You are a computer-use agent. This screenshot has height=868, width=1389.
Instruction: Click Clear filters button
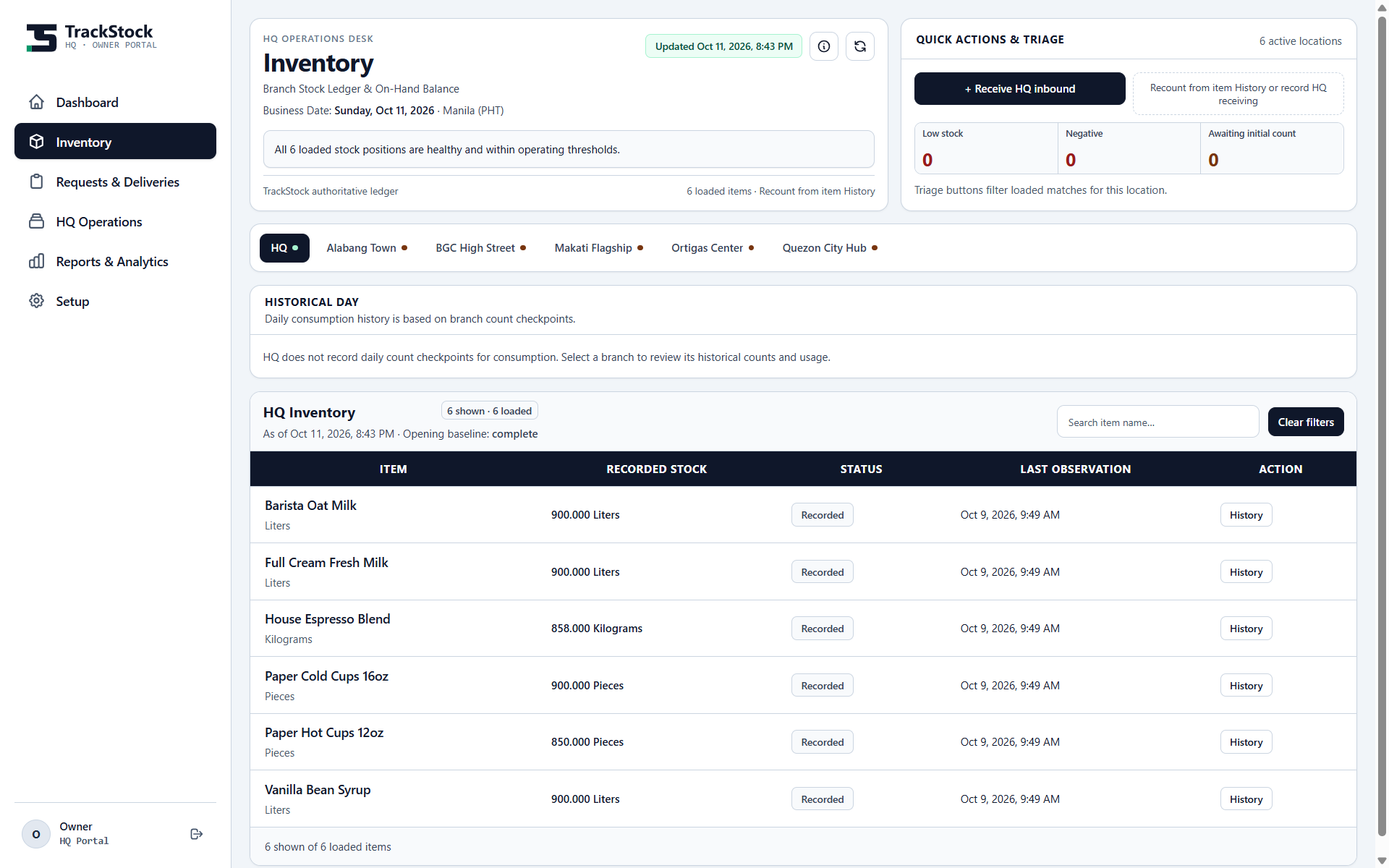1306,422
